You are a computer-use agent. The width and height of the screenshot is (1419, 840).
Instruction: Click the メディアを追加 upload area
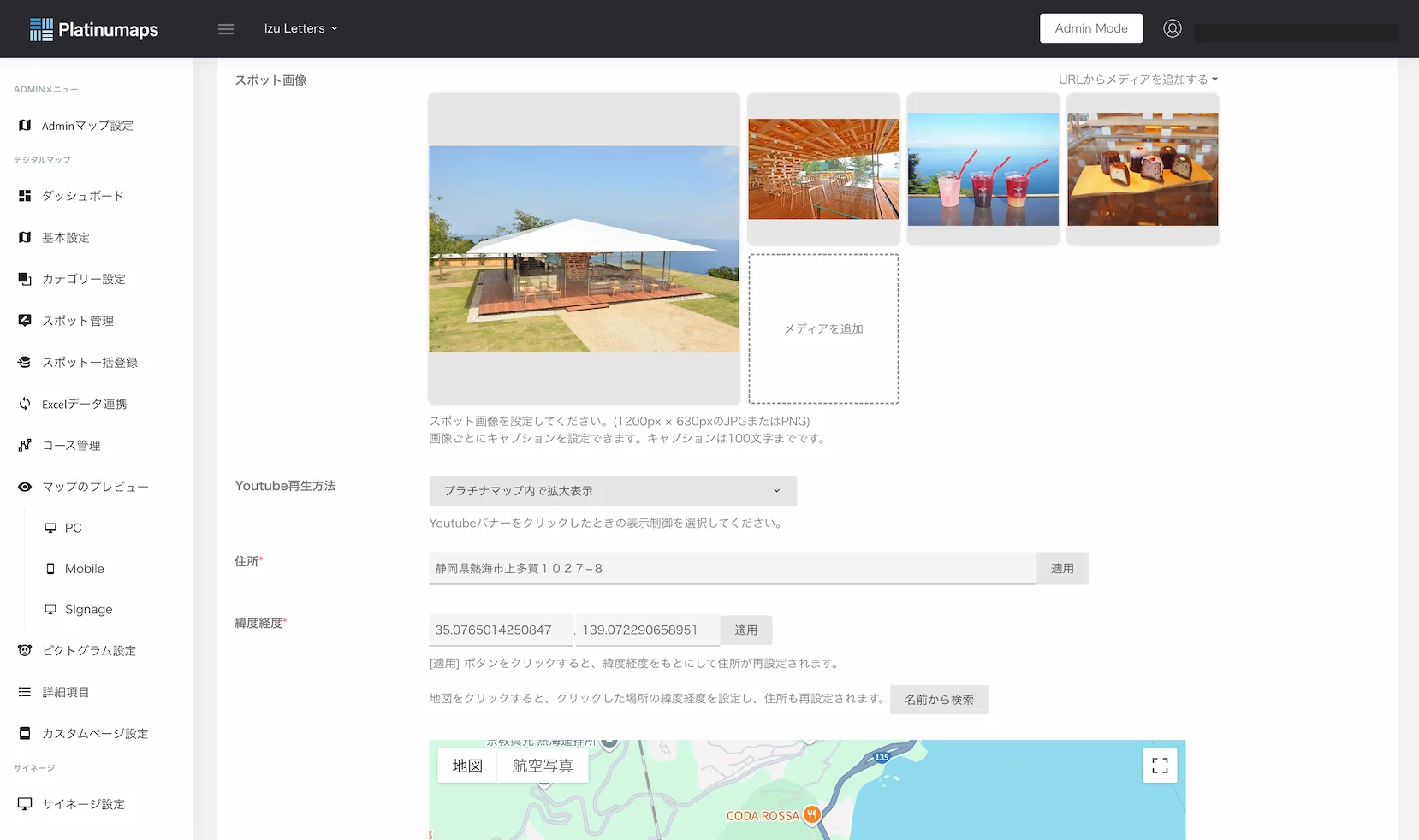(x=822, y=328)
